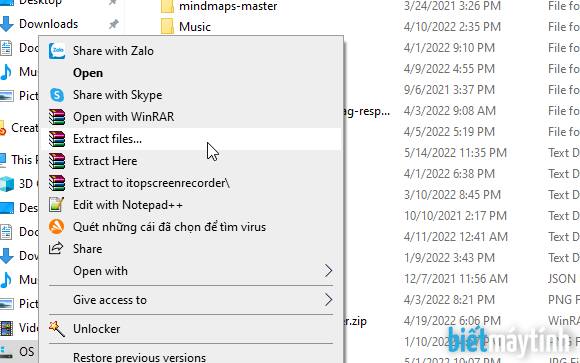Click date 12/7/2021 11:56 AM

click(x=456, y=279)
